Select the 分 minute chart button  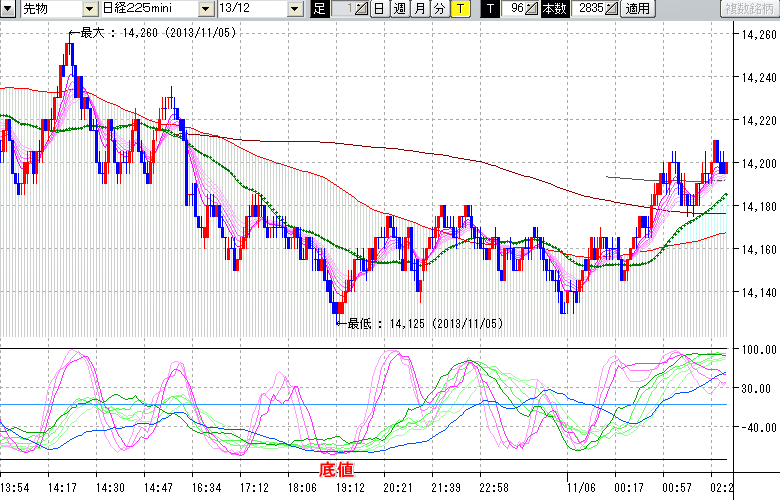pyautogui.click(x=439, y=9)
